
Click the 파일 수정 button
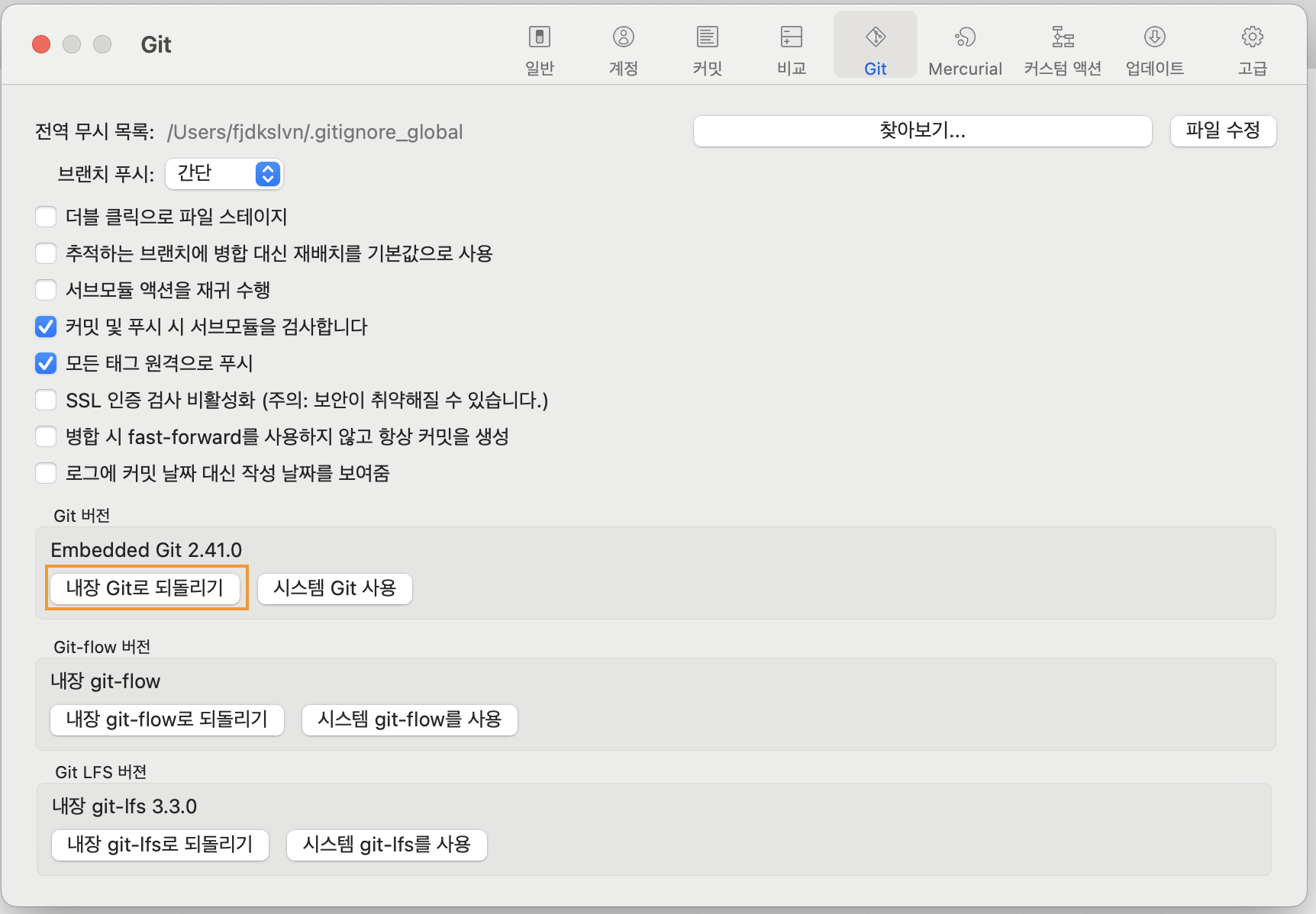(x=1223, y=130)
